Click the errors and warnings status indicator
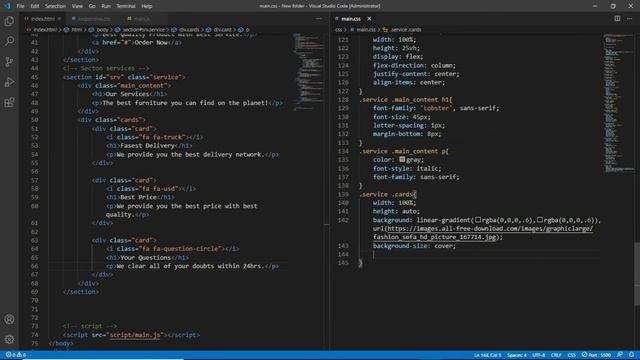This screenshot has width=640, height=360. (16, 355)
